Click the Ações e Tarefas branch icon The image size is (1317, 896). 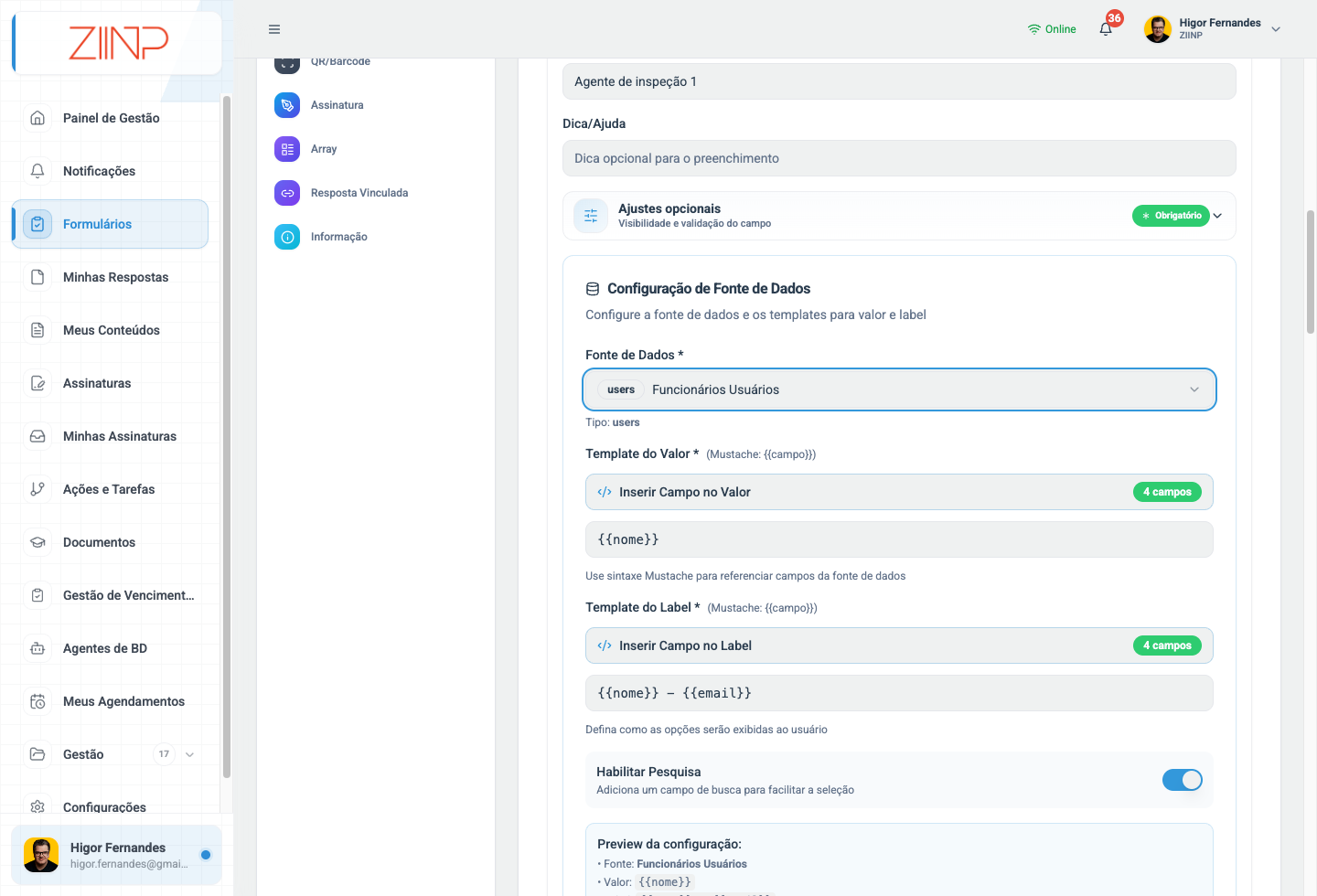37,489
